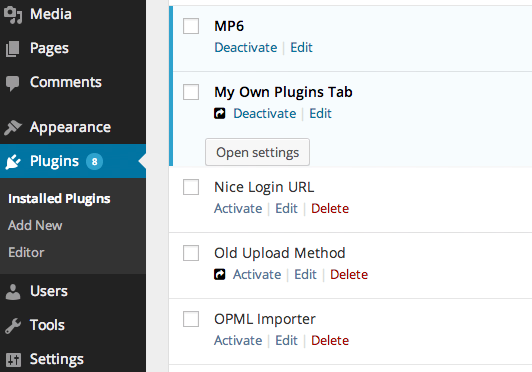
Task: Click the Tools wrench icon
Action: pos(13,326)
